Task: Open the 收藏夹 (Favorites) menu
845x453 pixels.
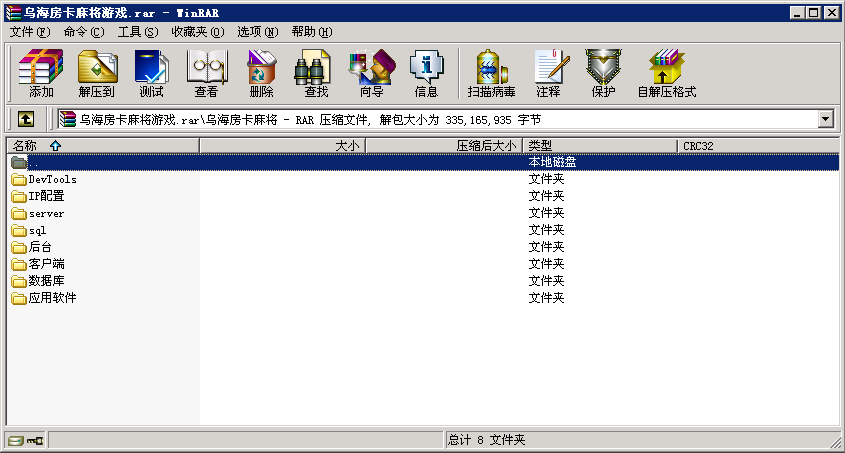Action: pos(197,32)
